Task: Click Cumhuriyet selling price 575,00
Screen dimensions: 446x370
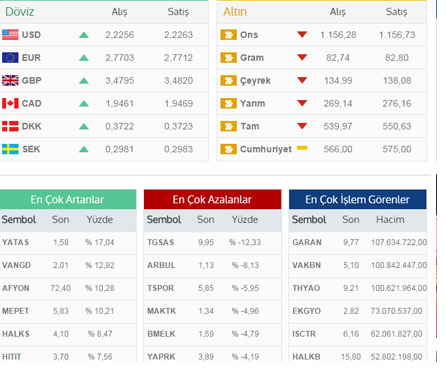Action: (397, 149)
